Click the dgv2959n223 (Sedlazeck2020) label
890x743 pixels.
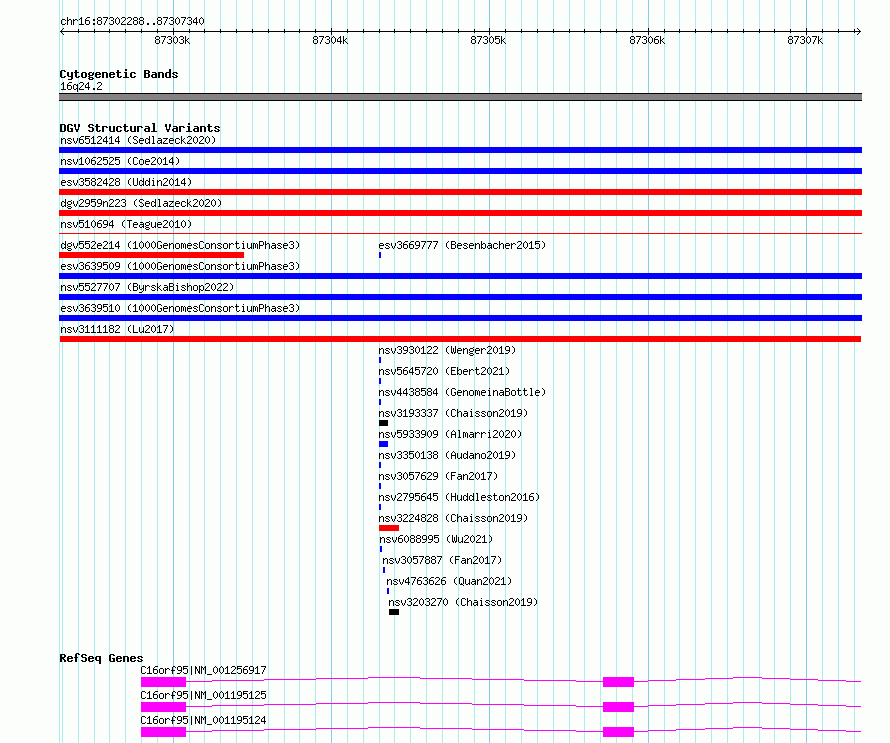point(141,203)
